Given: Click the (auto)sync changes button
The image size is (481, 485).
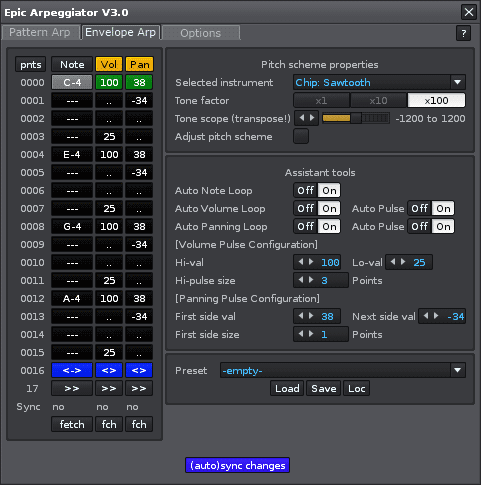Looking at the screenshot, I should tap(237, 465).
